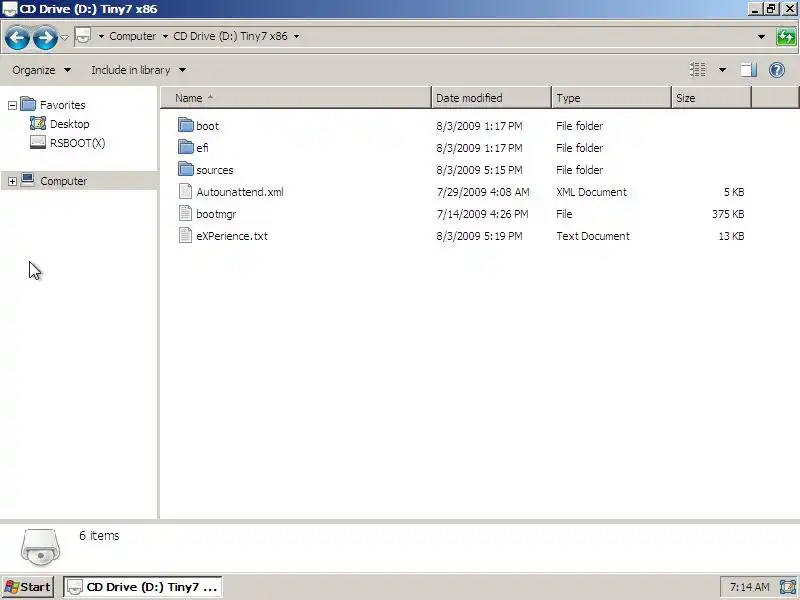Viewport: 800px width, 600px height.
Task: Click the eXPerience.txt file name
Action: pyautogui.click(x=232, y=236)
